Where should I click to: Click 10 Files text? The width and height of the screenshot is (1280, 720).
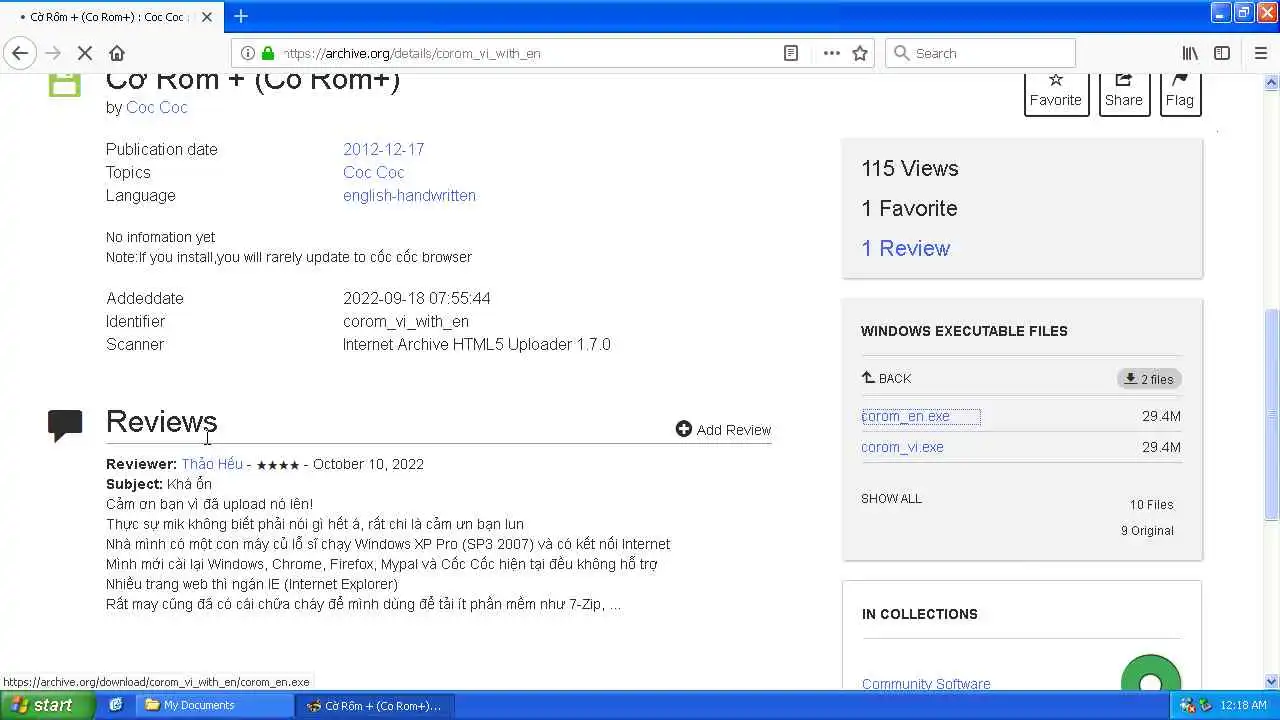(1152, 504)
